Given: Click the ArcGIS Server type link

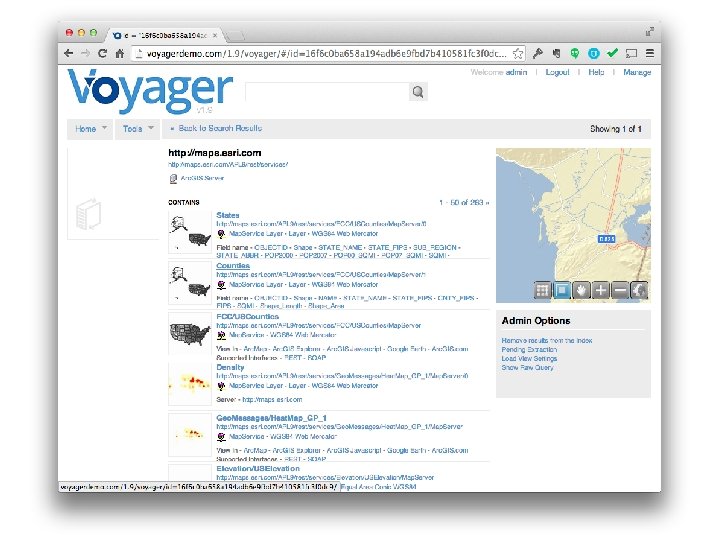Looking at the screenshot, I should [x=202, y=178].
